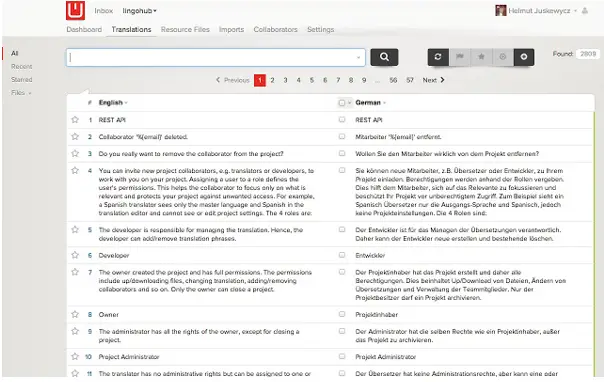Click Helmut Juskewycz avatar picture
The width and height of the screenshot is (604, 382).
tap(500, 10)
